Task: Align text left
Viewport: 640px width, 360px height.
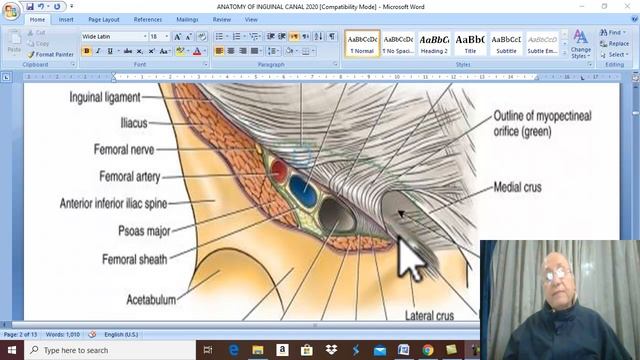Action: tap(219, 51)
